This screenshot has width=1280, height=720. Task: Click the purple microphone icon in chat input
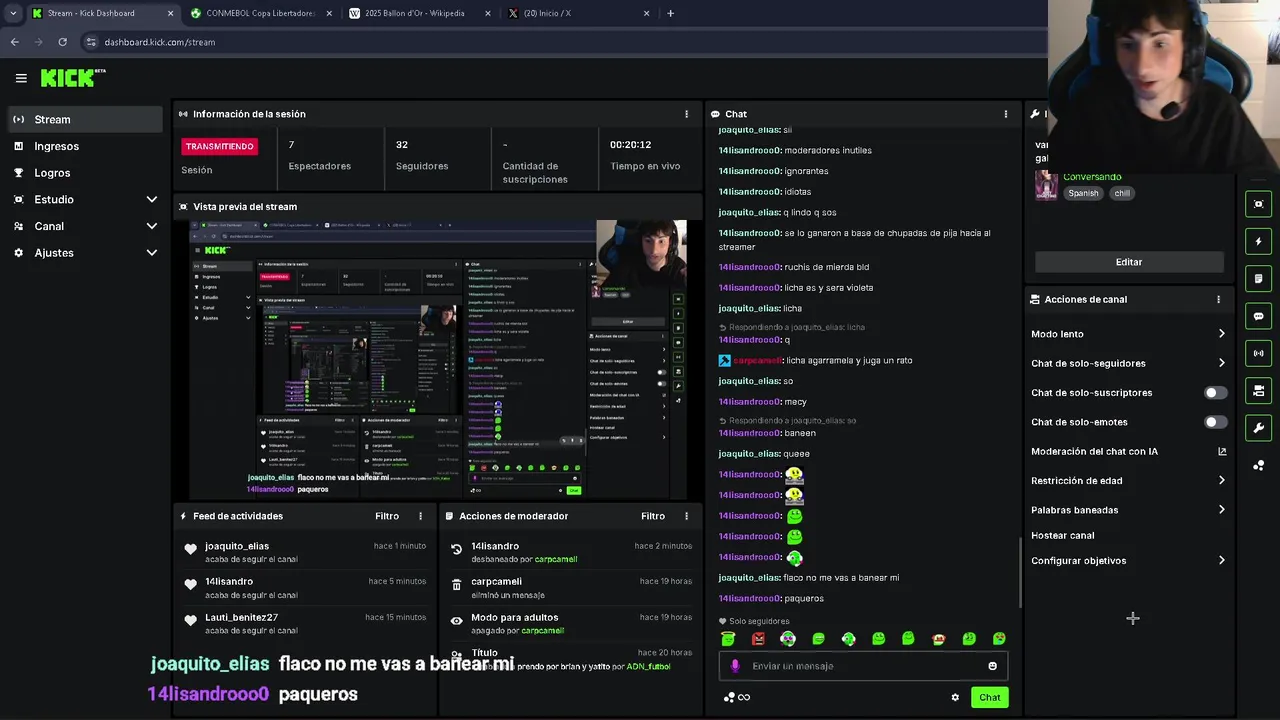[x=735, y=666]
